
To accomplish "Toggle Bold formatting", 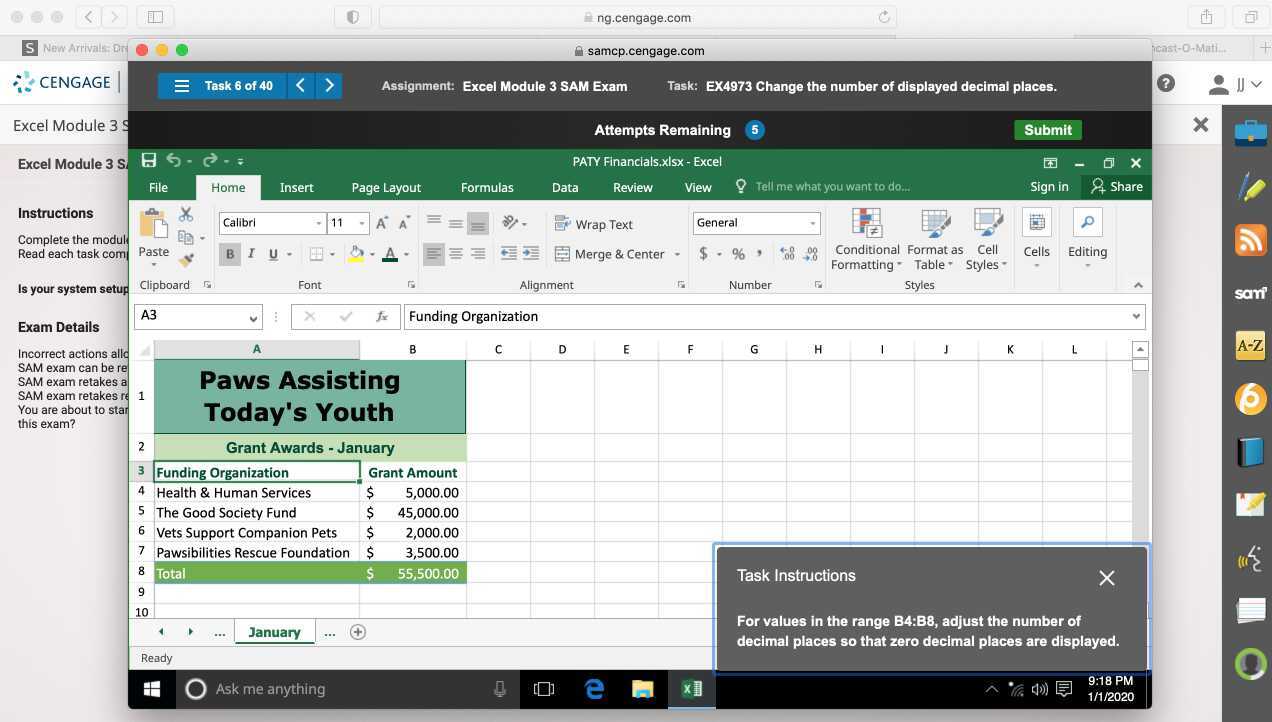I will pyautogui.click(x=230, y=254).
